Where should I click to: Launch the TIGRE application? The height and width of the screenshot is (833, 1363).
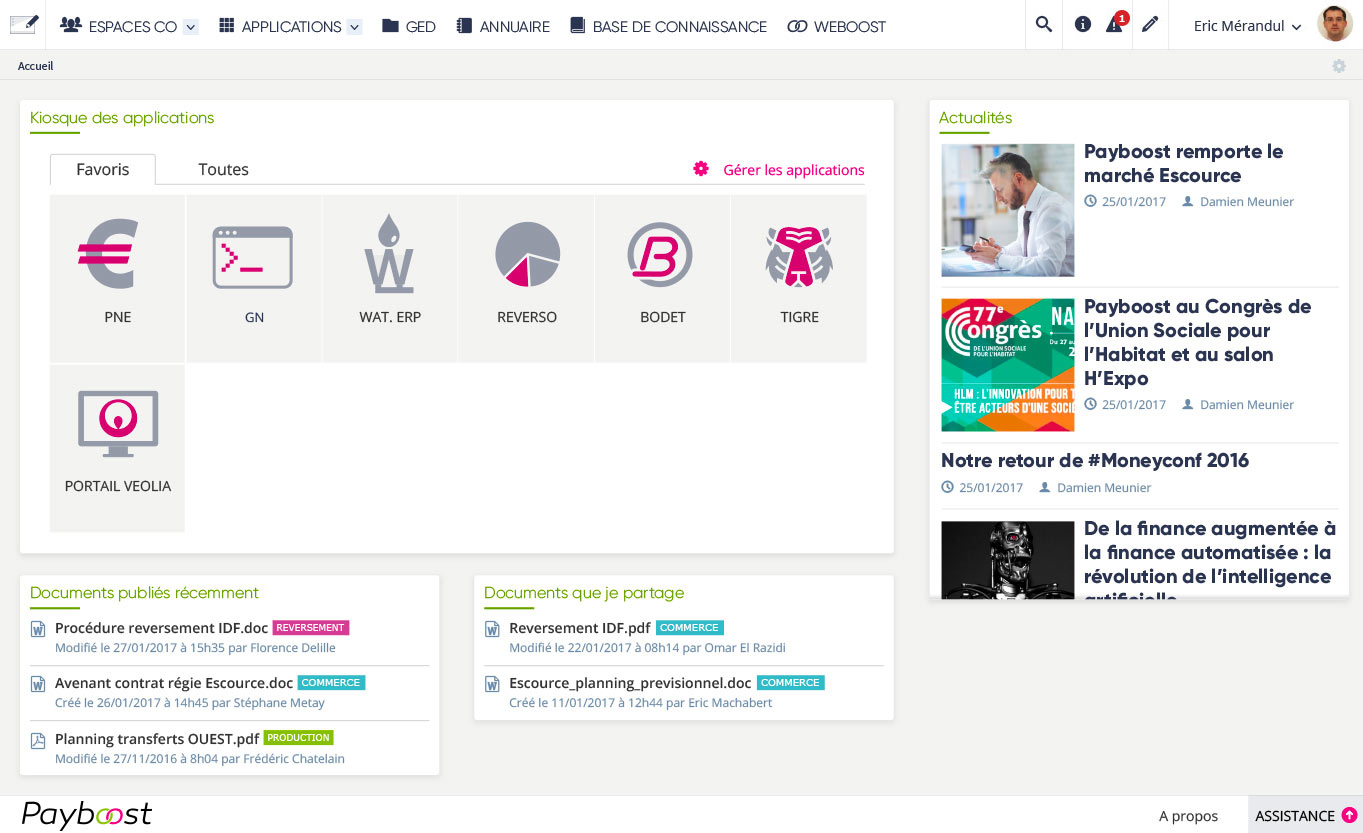pyautogui.click(x=799, y=278)
